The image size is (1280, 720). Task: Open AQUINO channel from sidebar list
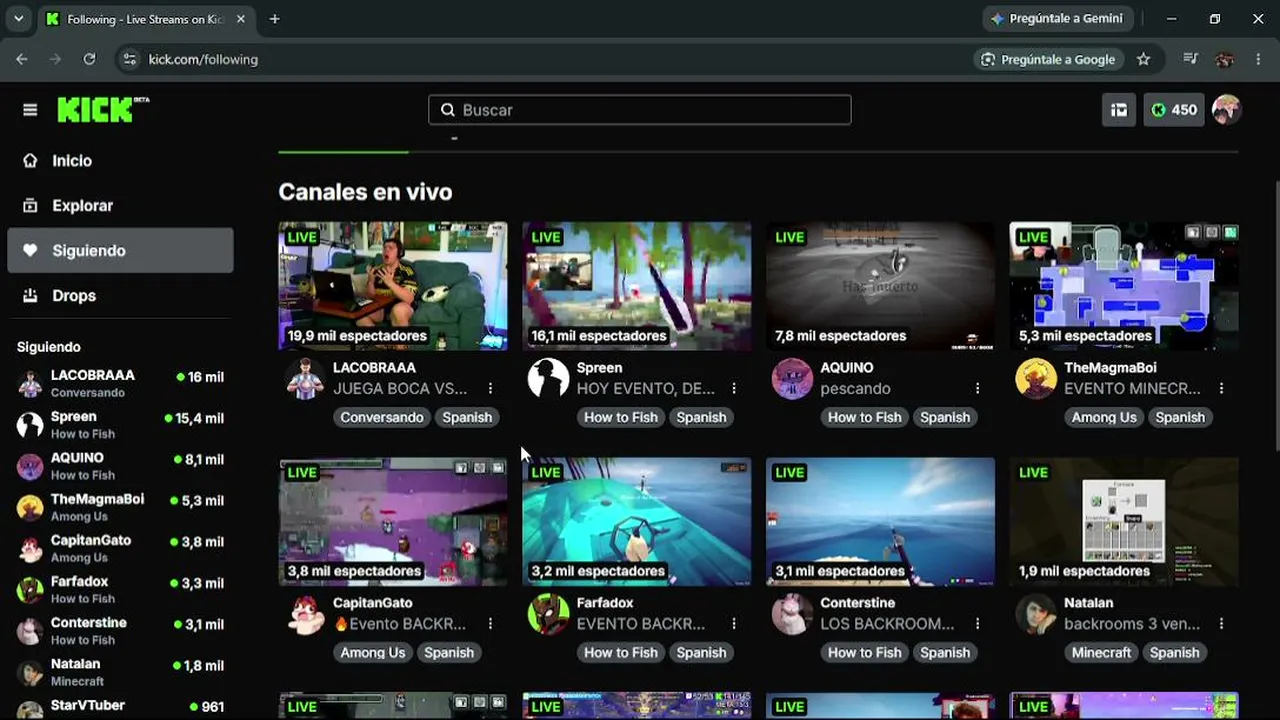[x=120, y=466]
